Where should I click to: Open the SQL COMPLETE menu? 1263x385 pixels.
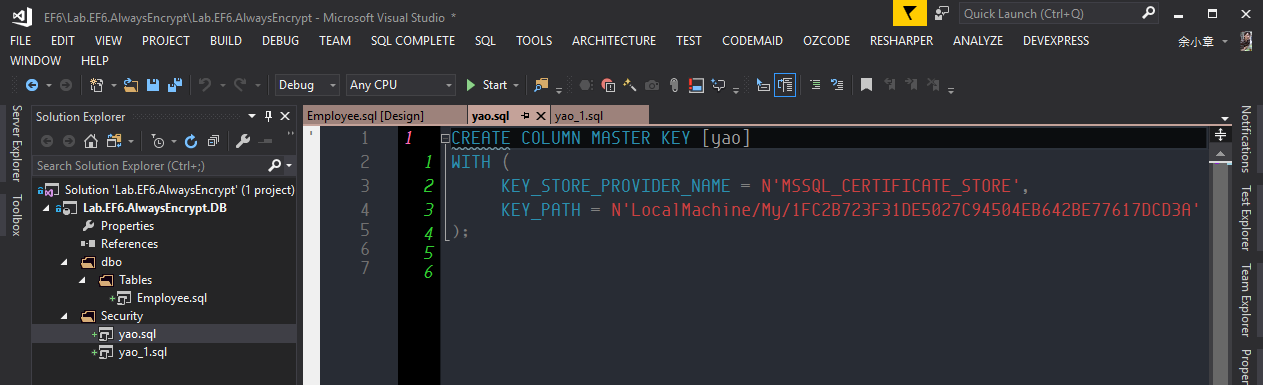point(413,41)
